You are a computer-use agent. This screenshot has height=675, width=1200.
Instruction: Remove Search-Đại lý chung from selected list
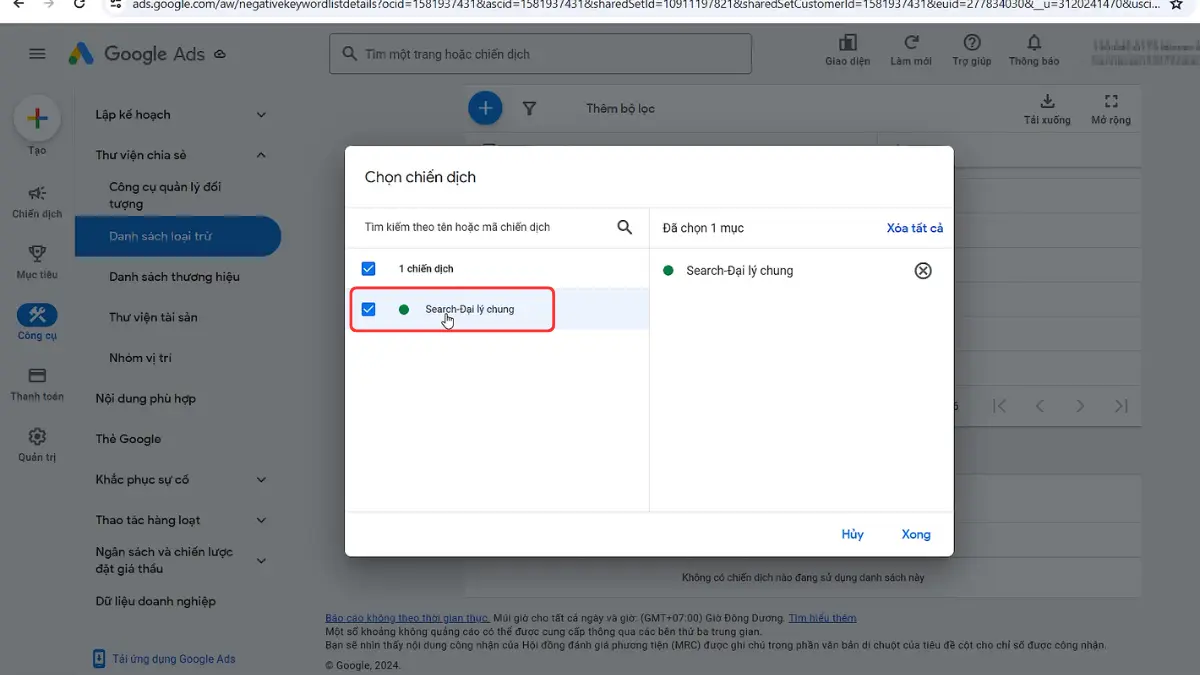tap(923, 271)
